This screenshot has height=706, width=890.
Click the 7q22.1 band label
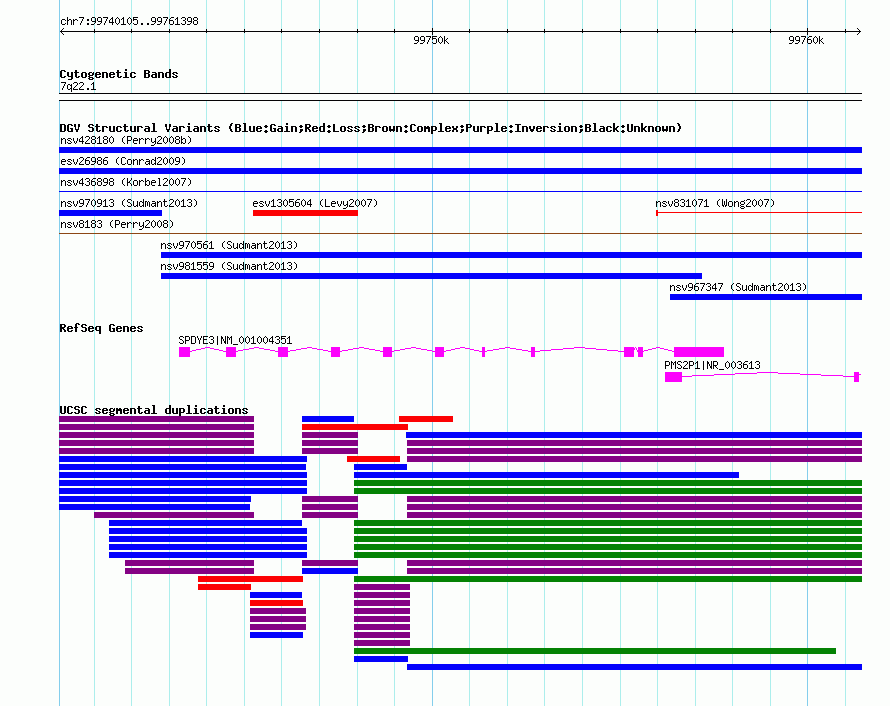[78, 86]
